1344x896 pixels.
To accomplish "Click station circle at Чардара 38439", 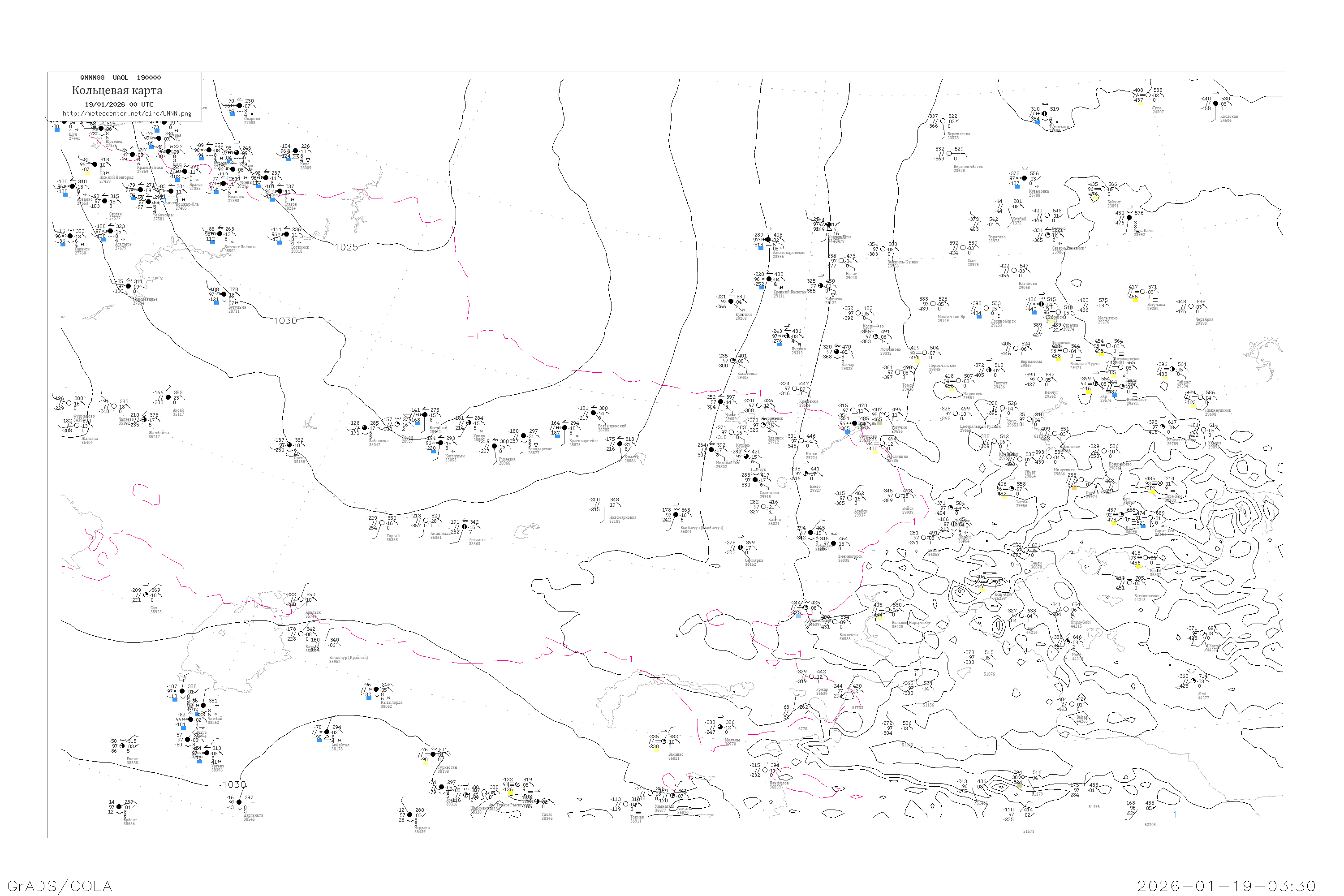I will tap(410, 815).
